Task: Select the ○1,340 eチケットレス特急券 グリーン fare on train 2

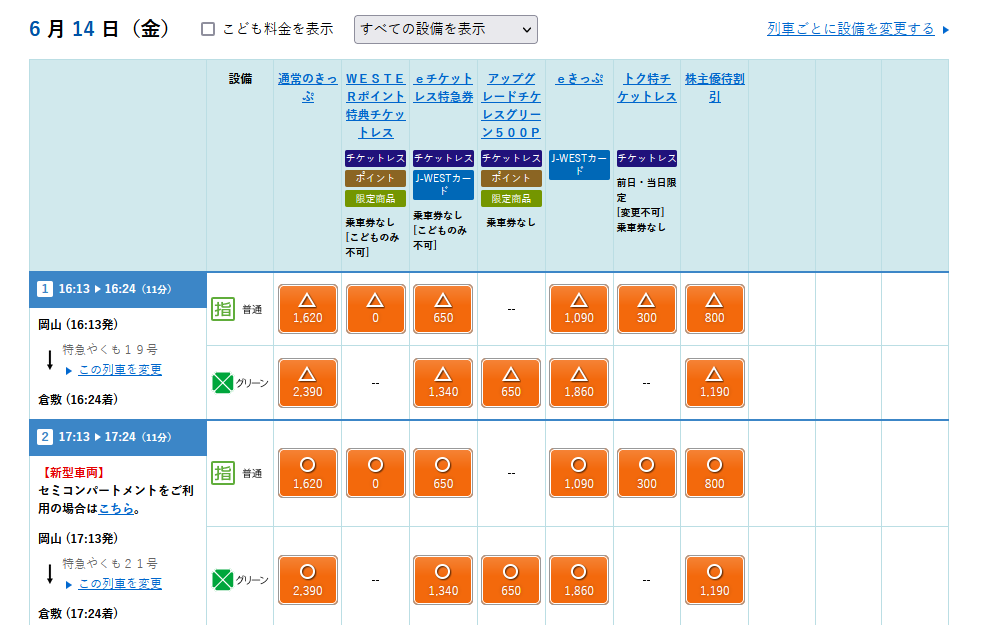Action: [443, 580]
